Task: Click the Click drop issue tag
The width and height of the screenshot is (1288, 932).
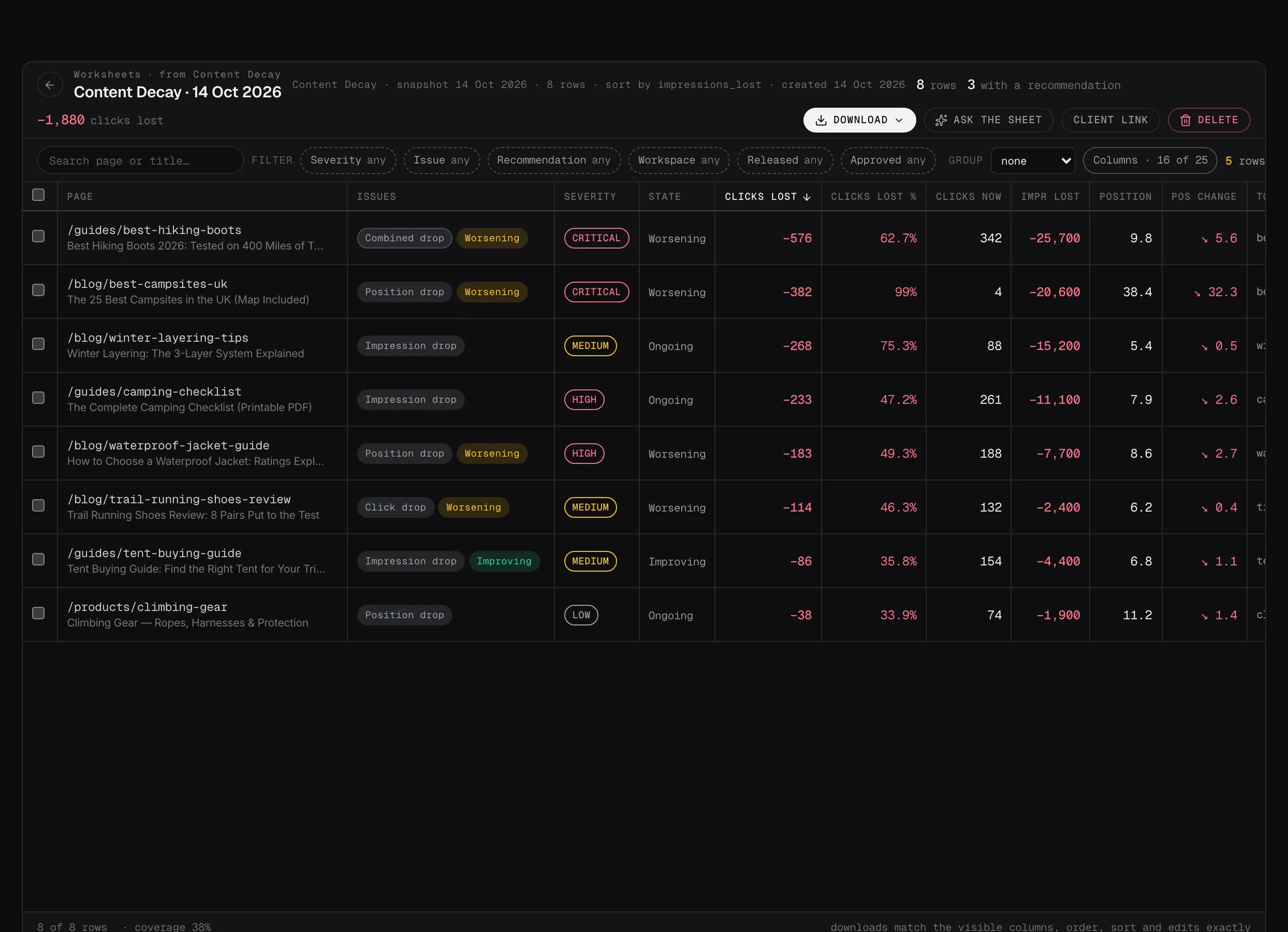Action: point(395,508)
